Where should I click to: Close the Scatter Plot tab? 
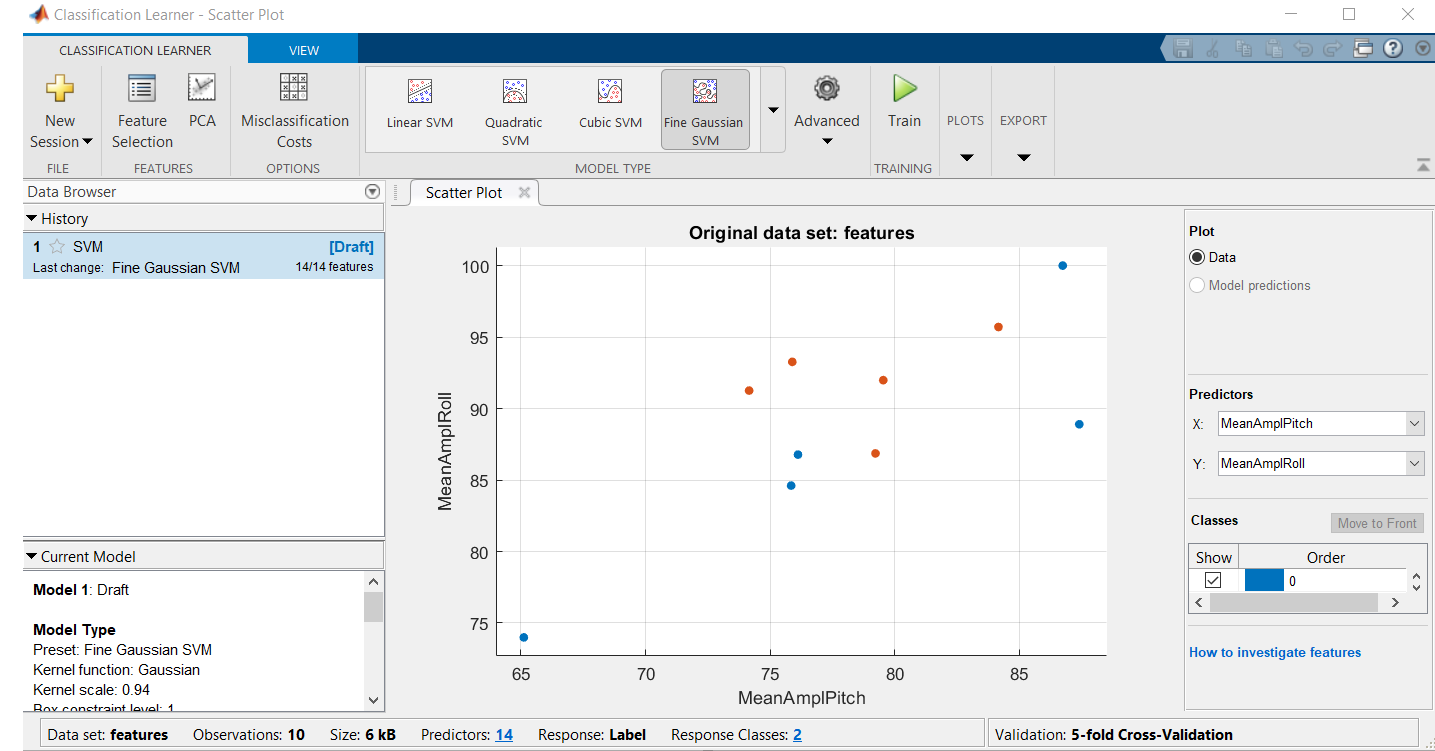click(x=525, y=192)
